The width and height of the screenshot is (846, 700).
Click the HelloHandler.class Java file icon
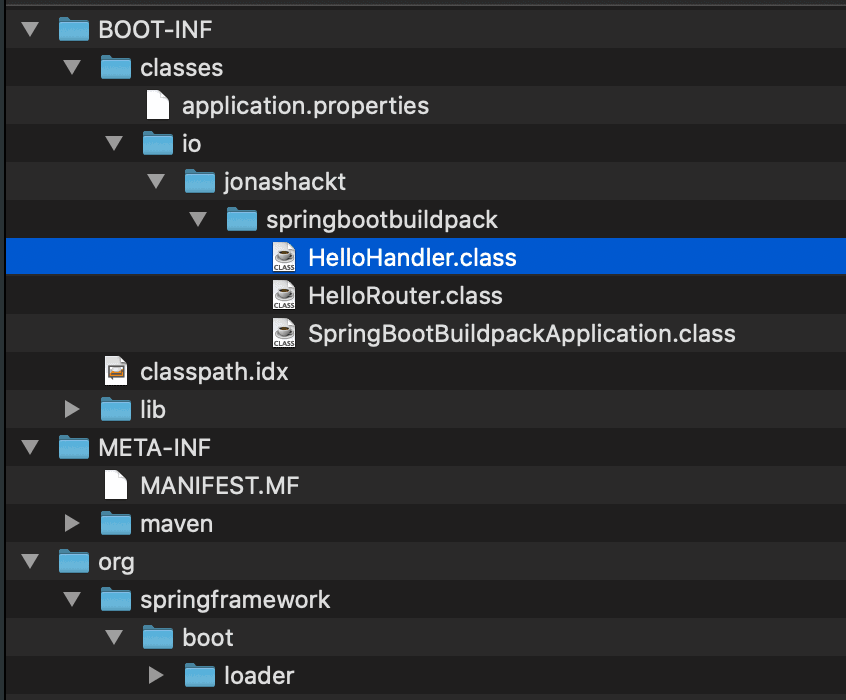pos(284,258)
